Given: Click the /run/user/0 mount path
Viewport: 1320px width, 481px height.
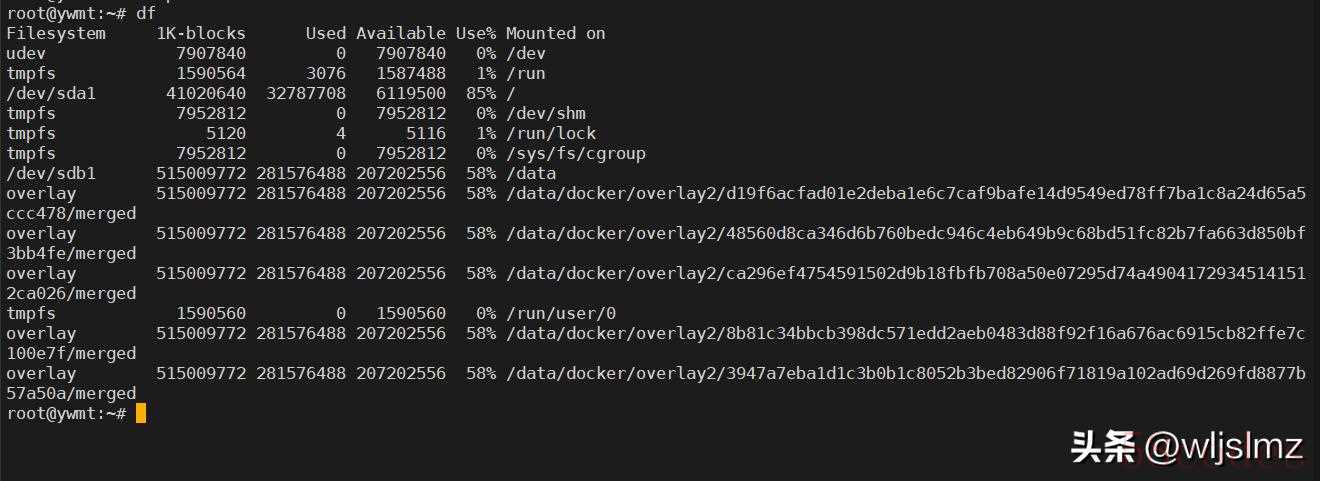Looking at the screenshot, I should (x=561, y=313).
